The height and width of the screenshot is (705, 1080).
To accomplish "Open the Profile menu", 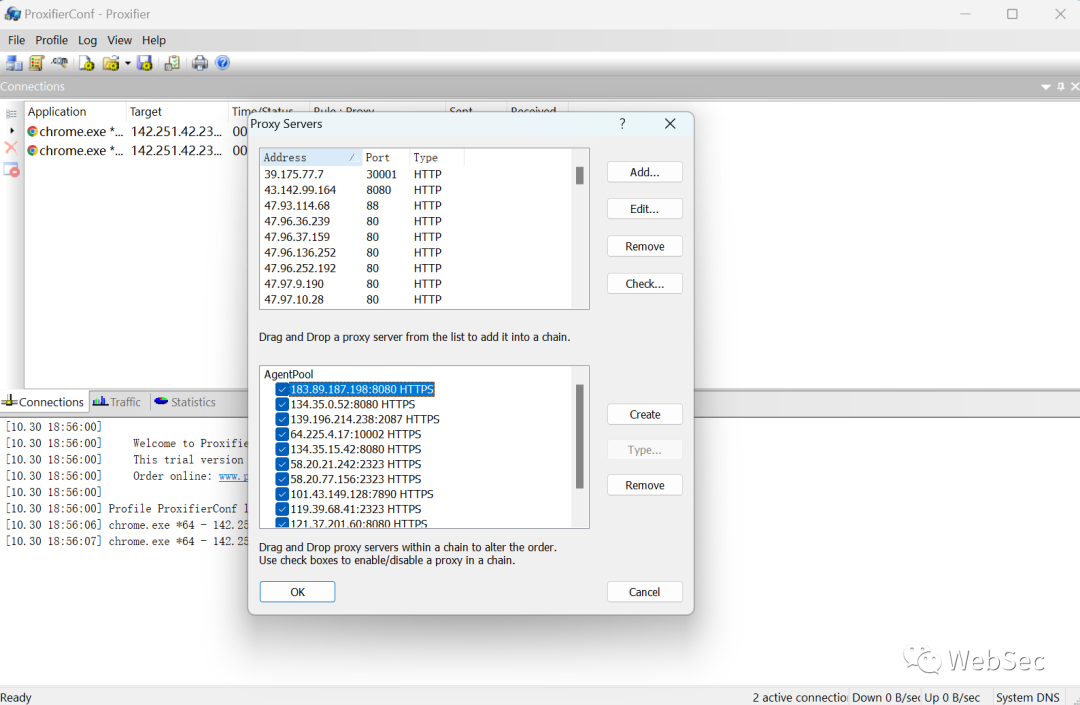I will [x=52, y=40].
